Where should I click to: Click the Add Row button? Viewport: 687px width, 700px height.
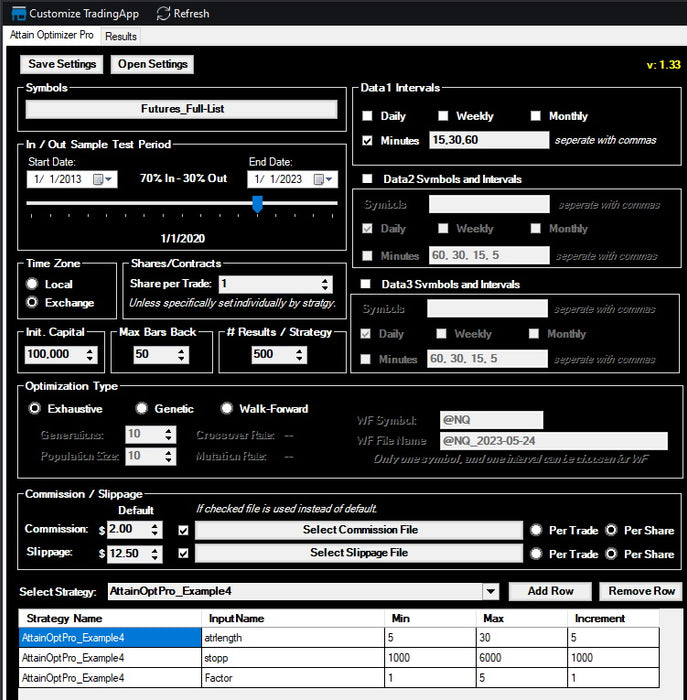click(x=550, y=591)
